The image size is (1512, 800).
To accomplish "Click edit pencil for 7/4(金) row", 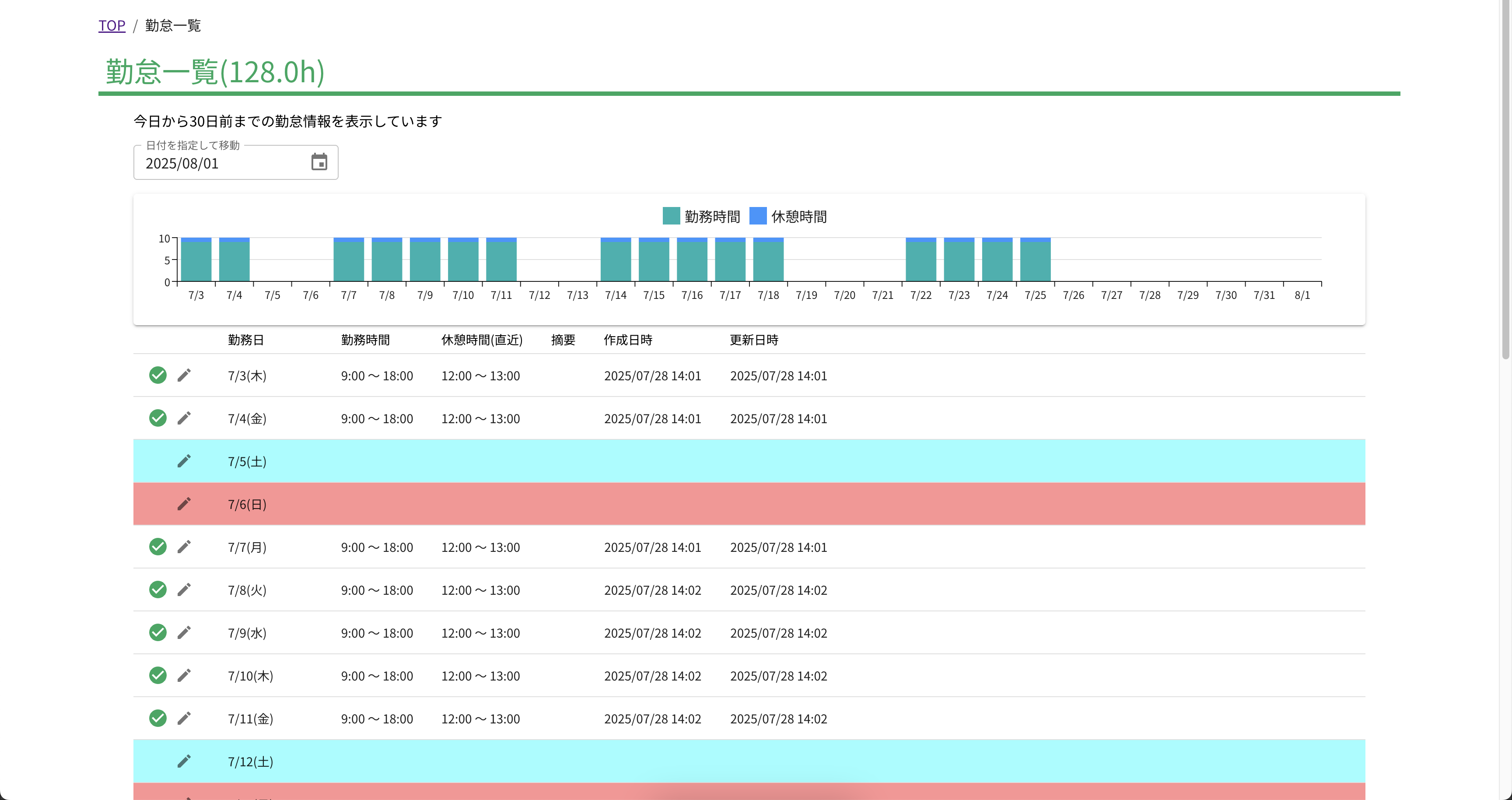I will point(184,418).
